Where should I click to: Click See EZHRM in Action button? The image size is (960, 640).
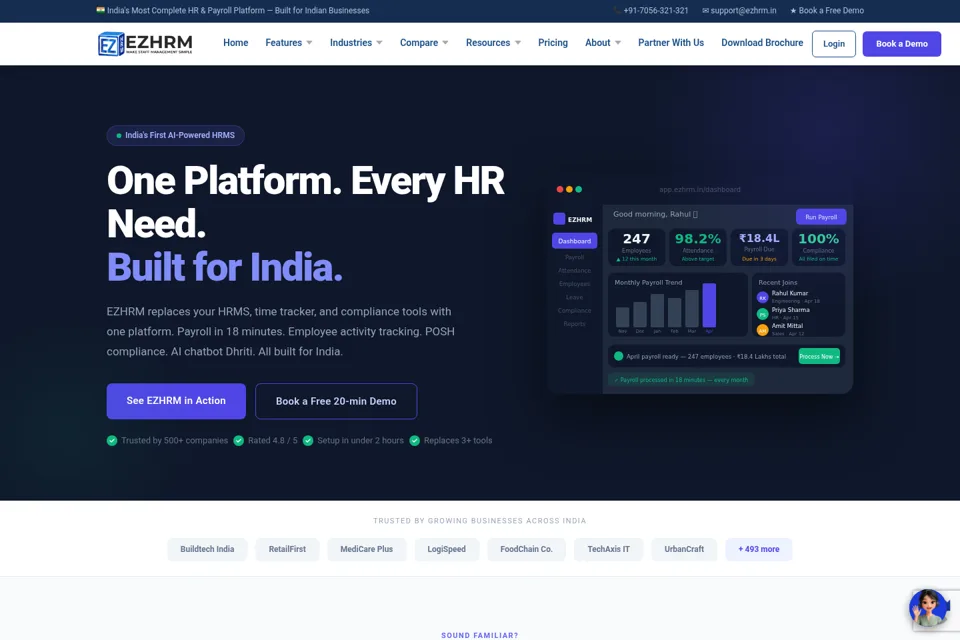tap(176, 401)
